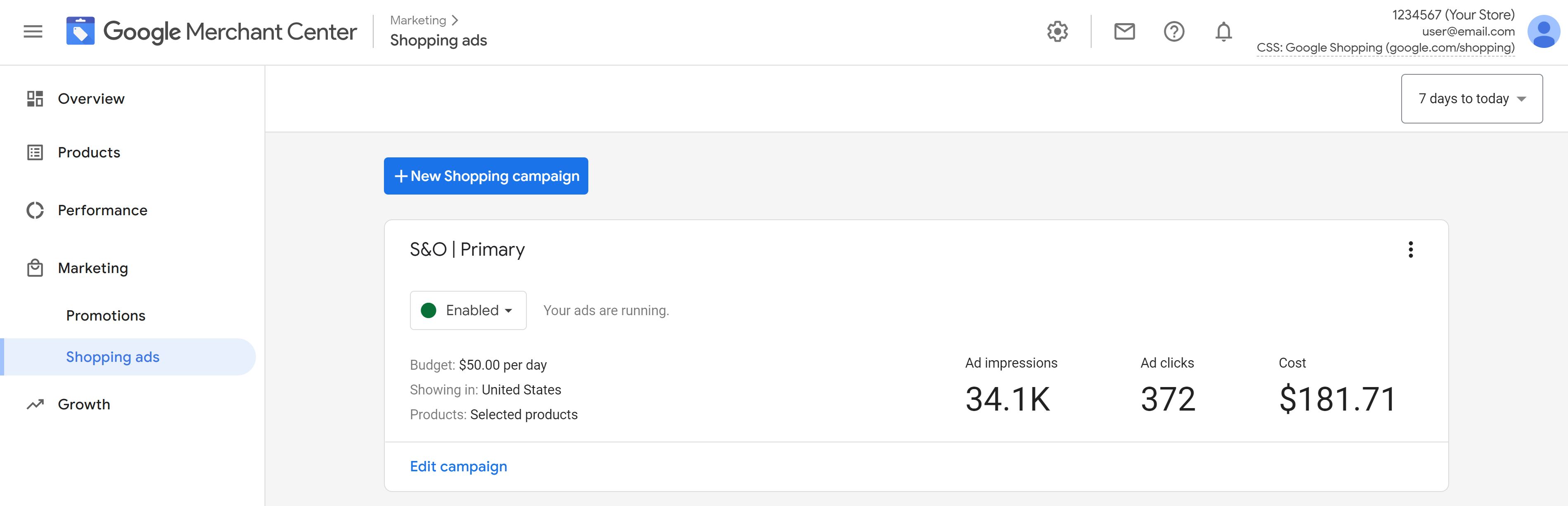Click the user account avatar
This screenshot has width=1568, height=506.
[x=1543, y=32]
